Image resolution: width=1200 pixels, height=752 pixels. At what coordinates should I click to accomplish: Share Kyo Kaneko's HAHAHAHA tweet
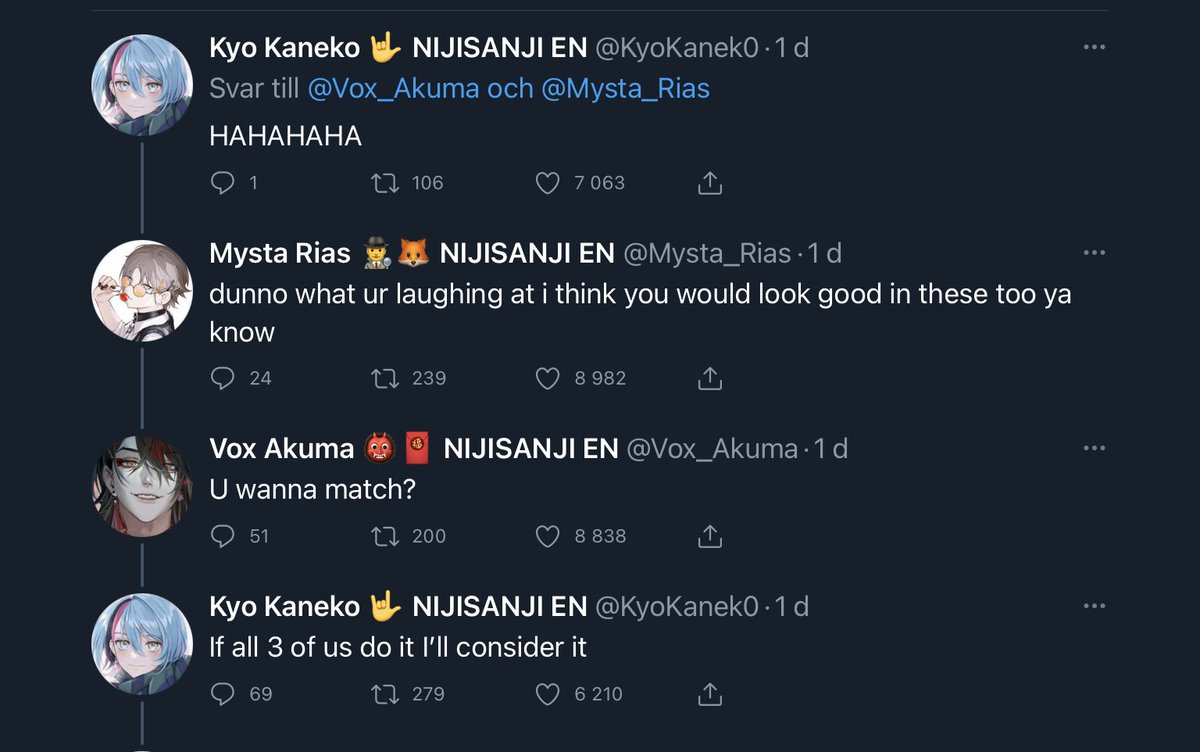pos(708,183)
